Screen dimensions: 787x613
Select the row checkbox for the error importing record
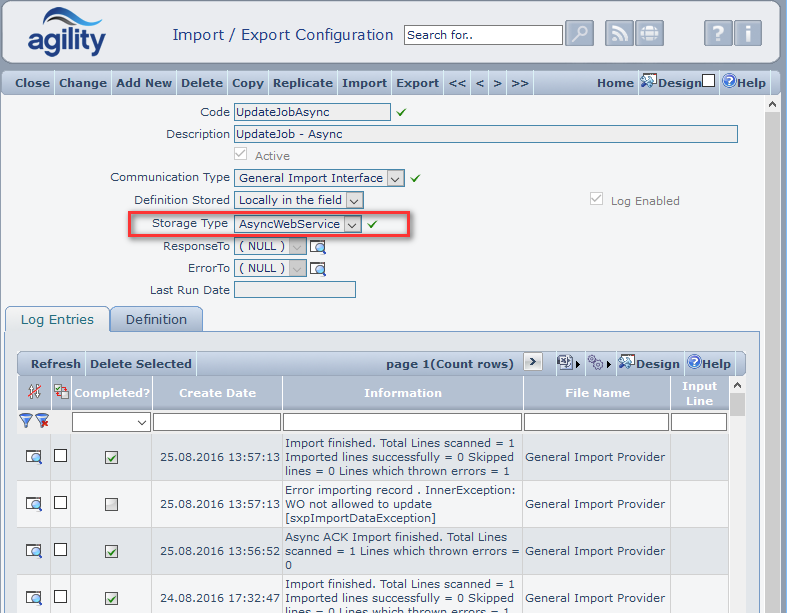click(x=60, y=503)
